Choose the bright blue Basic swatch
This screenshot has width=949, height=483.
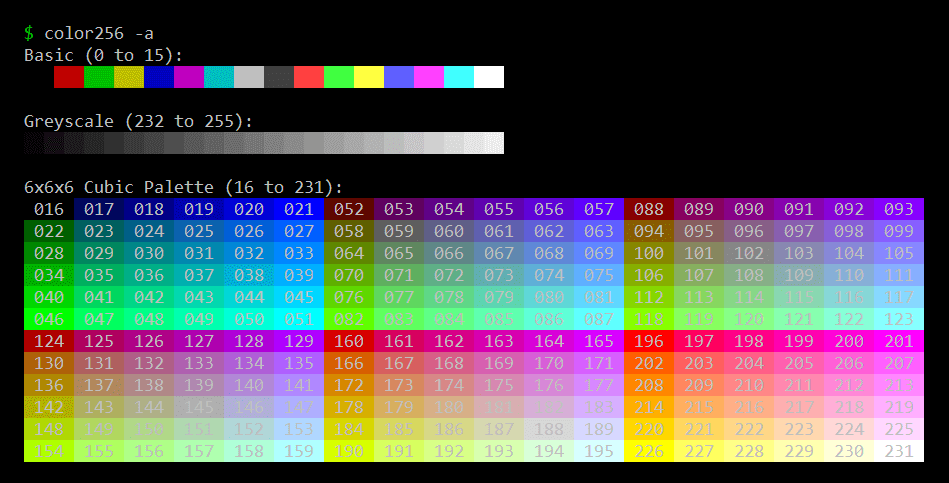point(399,77)
